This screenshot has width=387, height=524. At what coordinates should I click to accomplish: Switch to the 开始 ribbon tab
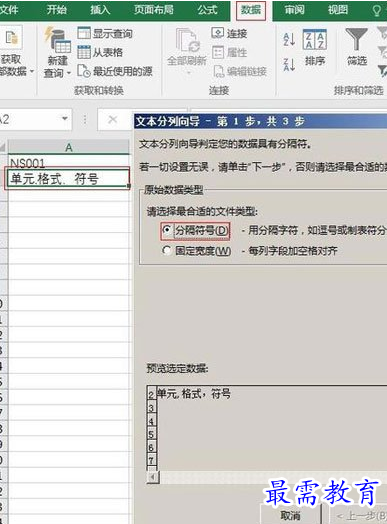coord(56,10)
